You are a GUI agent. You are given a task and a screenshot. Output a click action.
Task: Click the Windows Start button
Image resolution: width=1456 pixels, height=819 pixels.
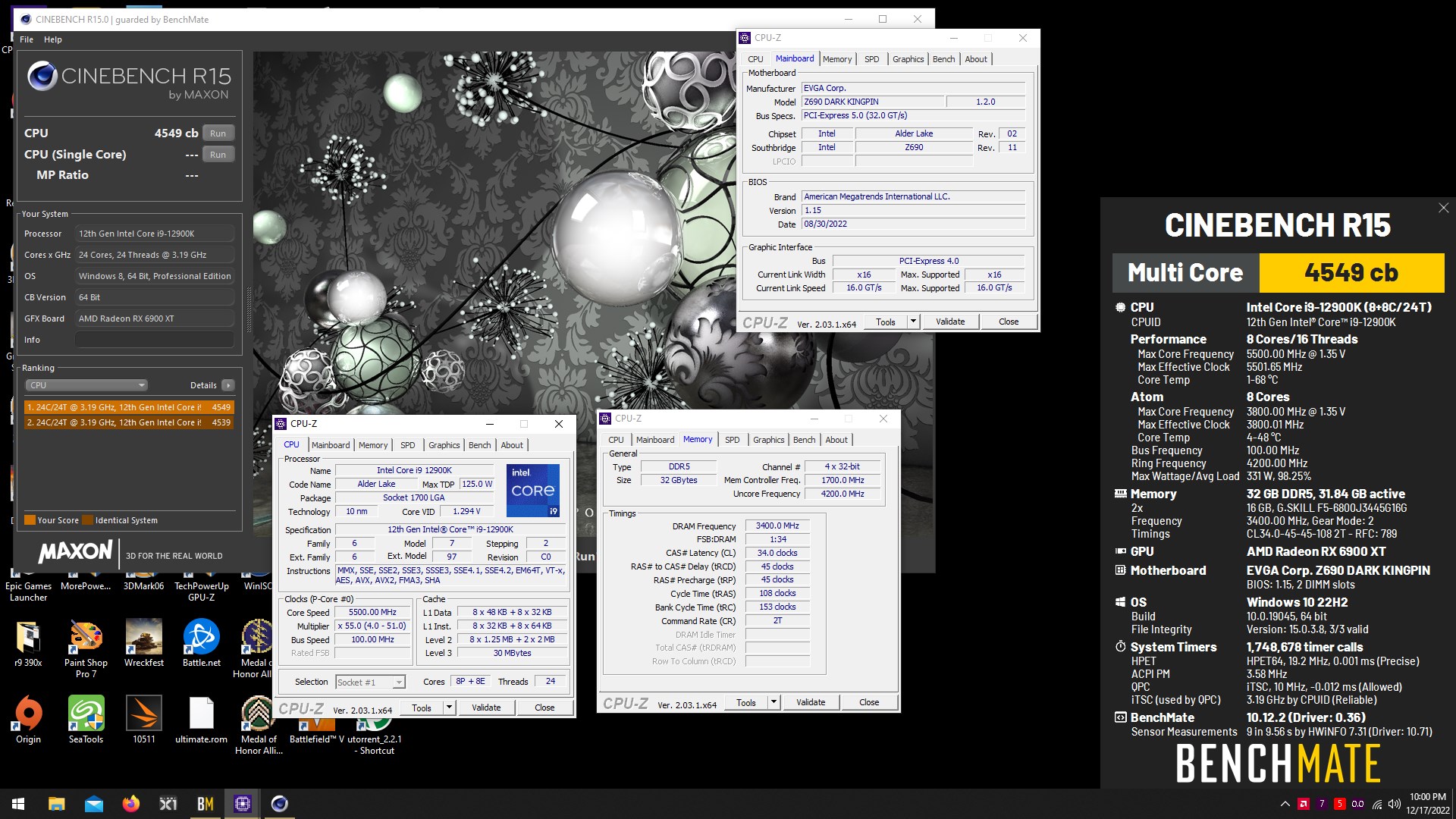click(18, 804)
